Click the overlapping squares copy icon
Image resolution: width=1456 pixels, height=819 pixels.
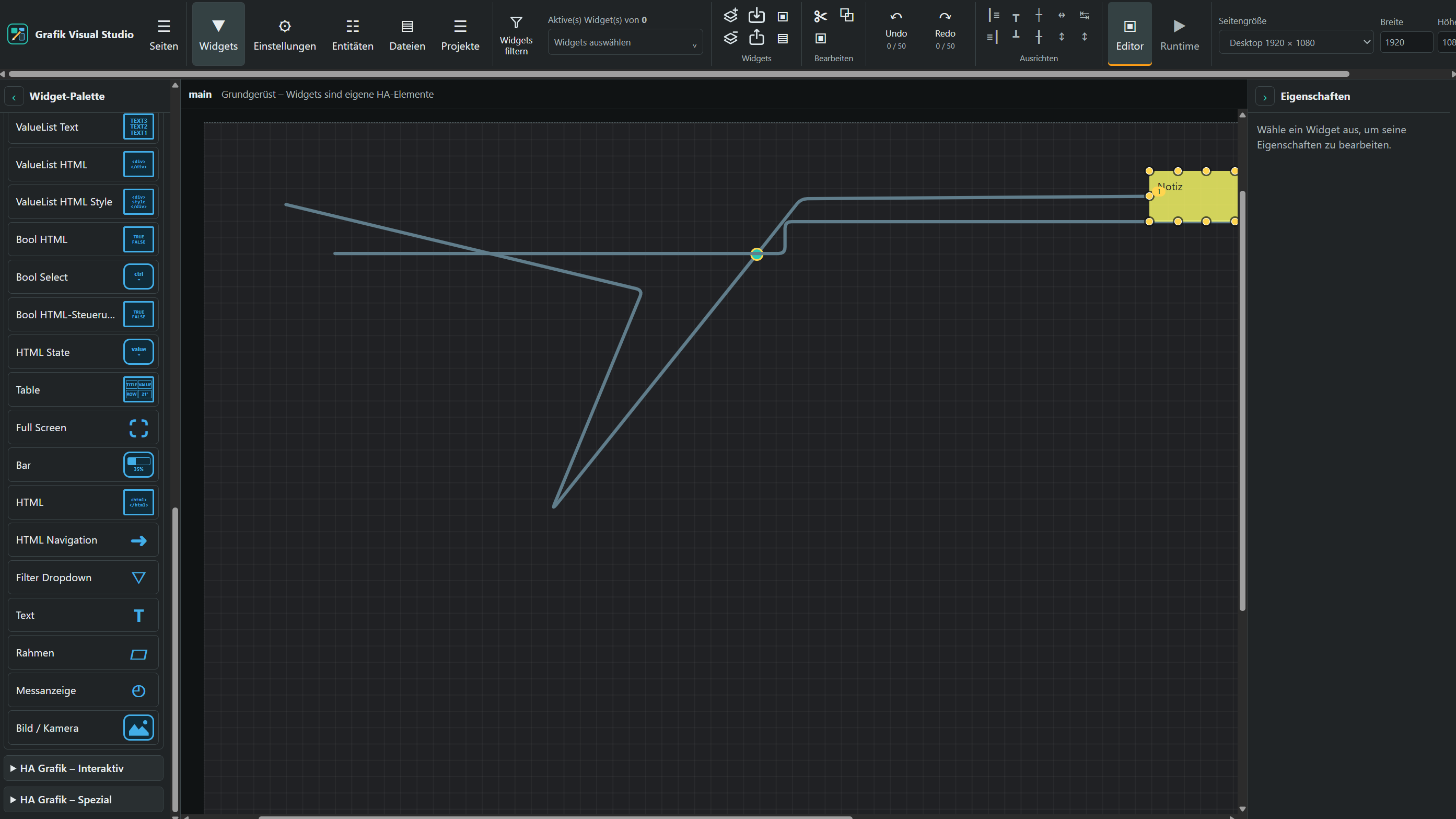tap(846, 15)
